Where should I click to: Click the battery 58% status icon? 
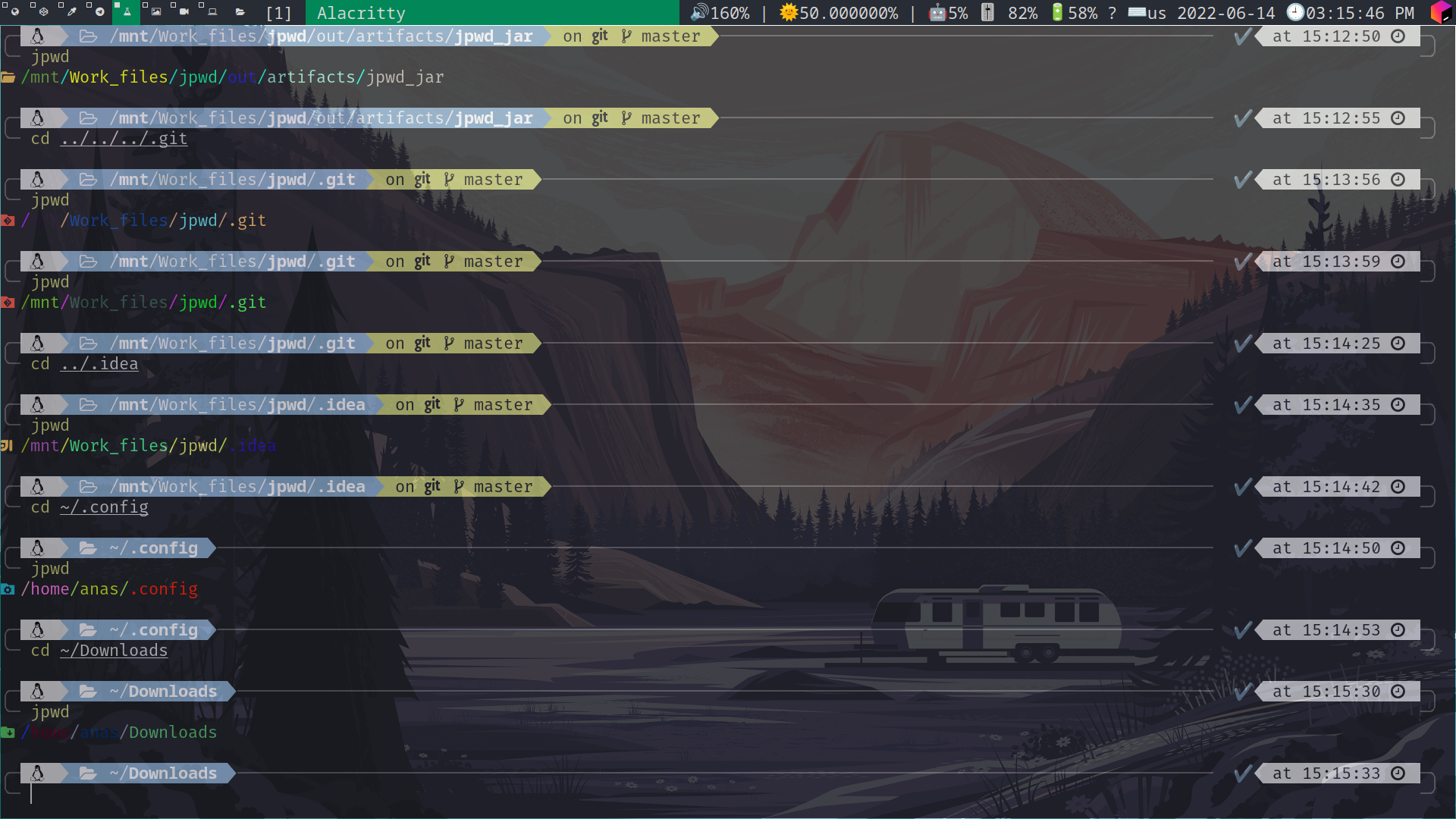1074,13
